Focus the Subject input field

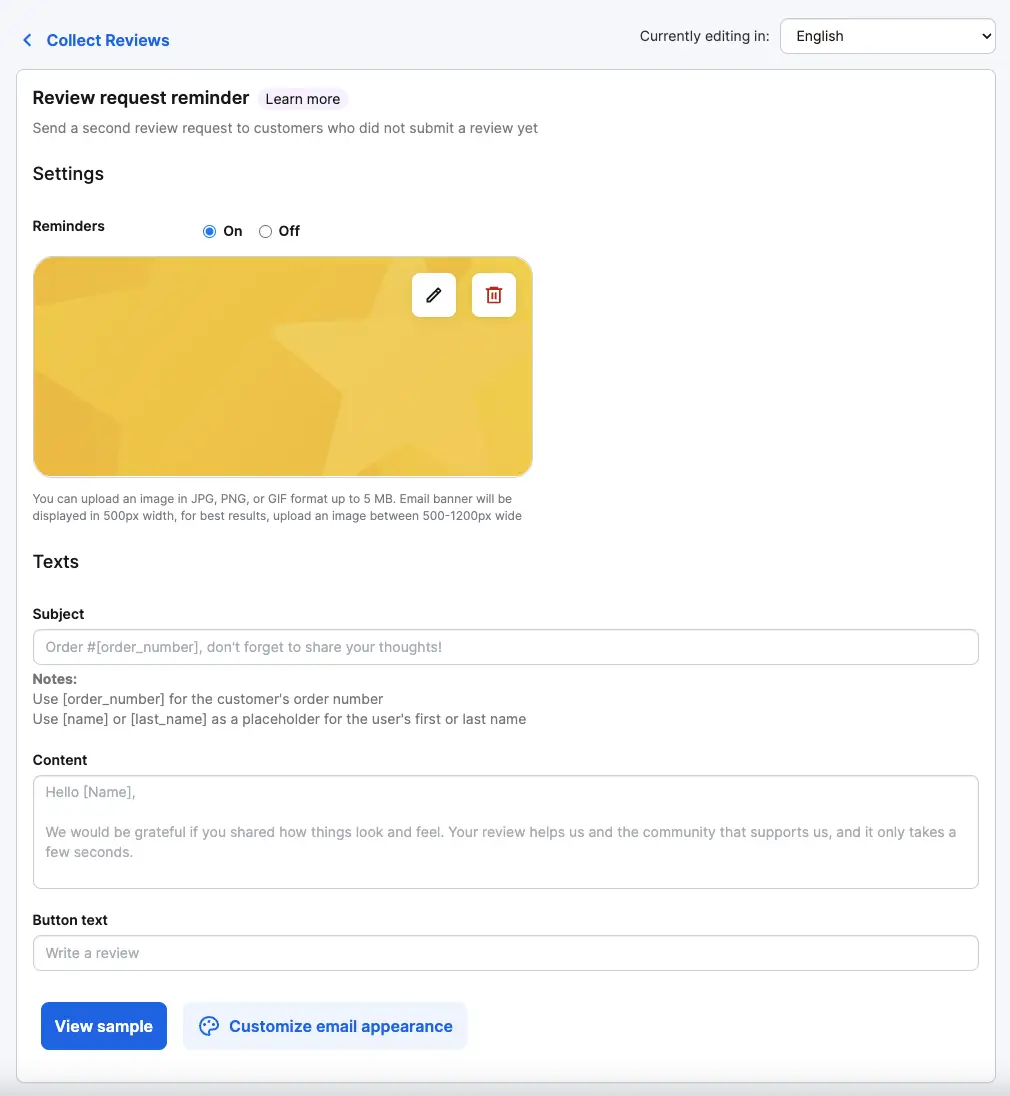click(x=505, y=647)
